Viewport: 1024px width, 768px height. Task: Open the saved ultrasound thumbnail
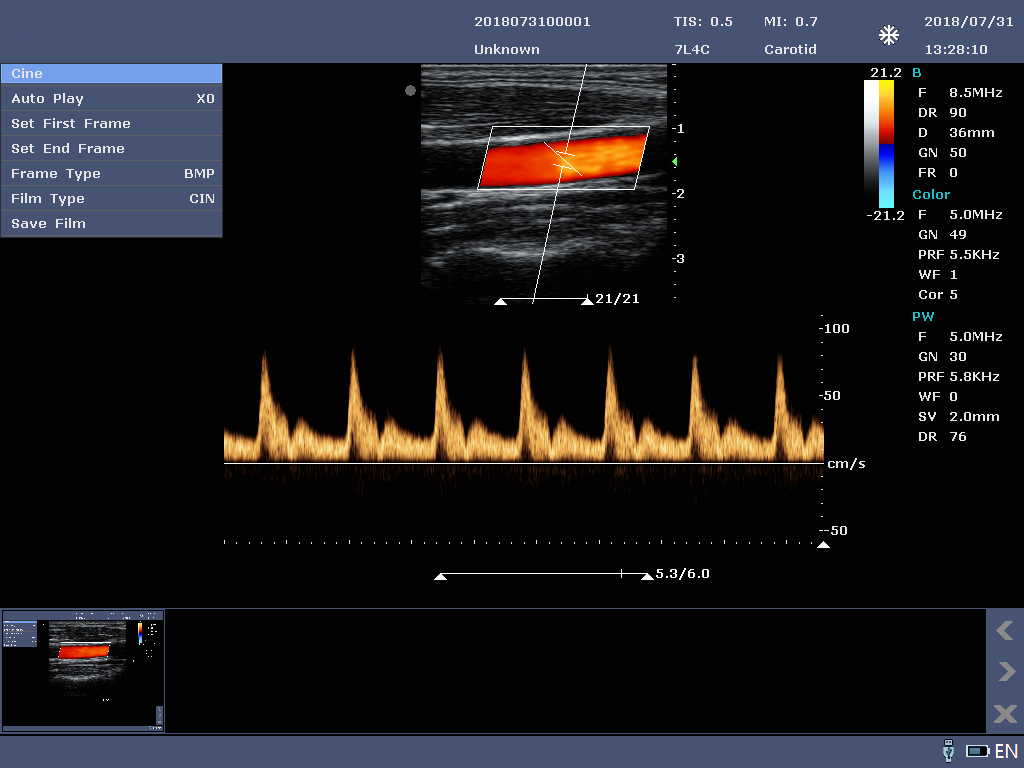pyautogui.click(x=83, y=671)
